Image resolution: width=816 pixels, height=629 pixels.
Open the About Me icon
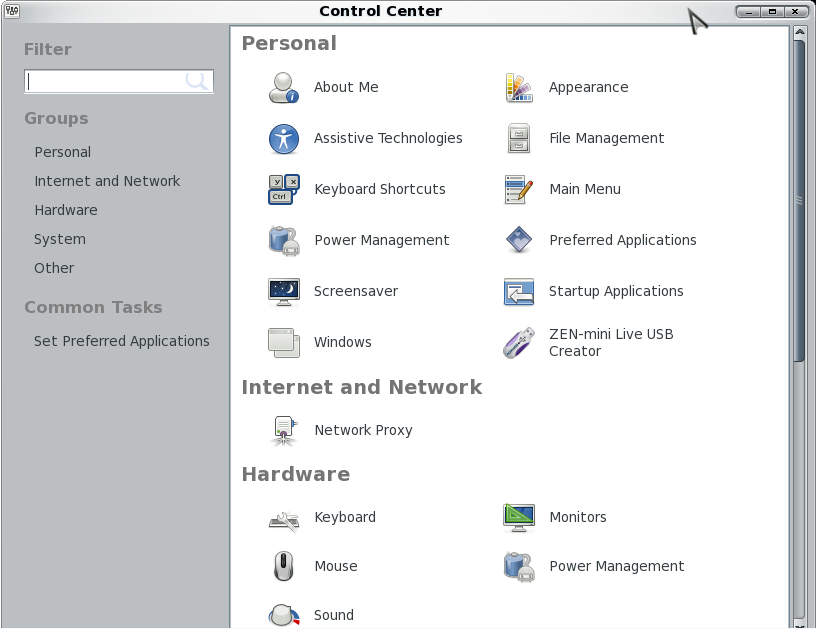click(x=284, y=87)
